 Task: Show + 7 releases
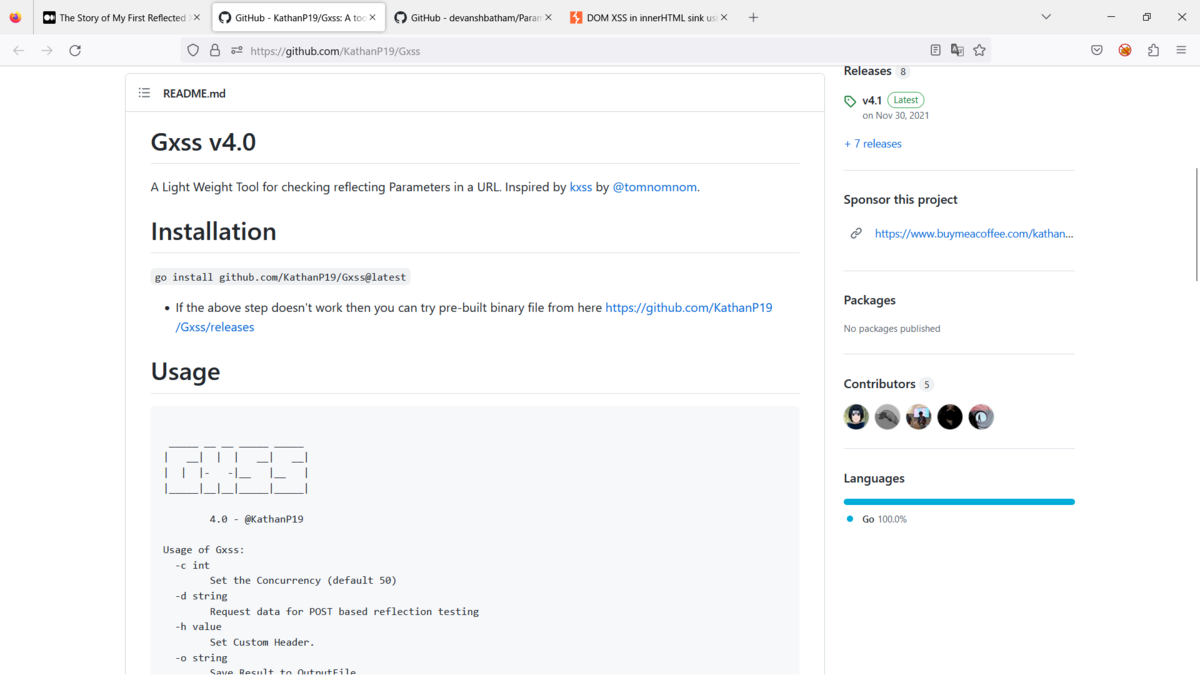(x=873, y=144)
